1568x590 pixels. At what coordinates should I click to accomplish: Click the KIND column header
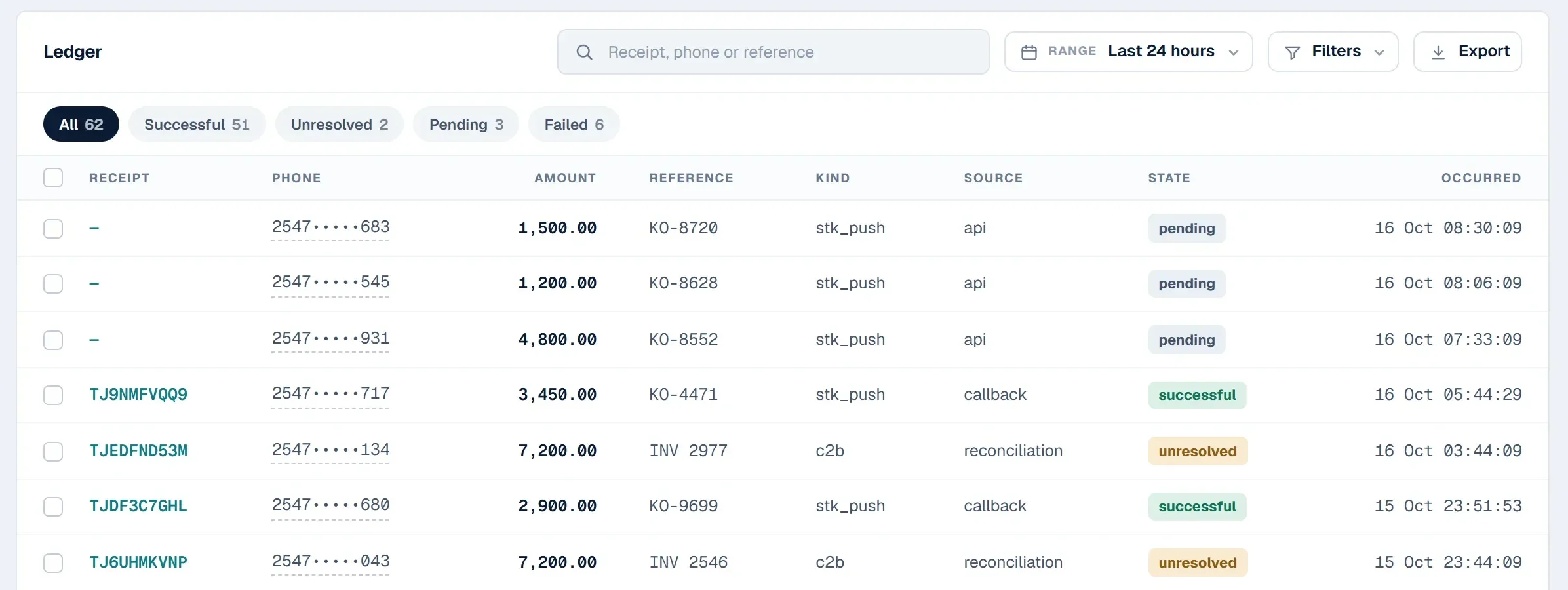click(833, 178)
